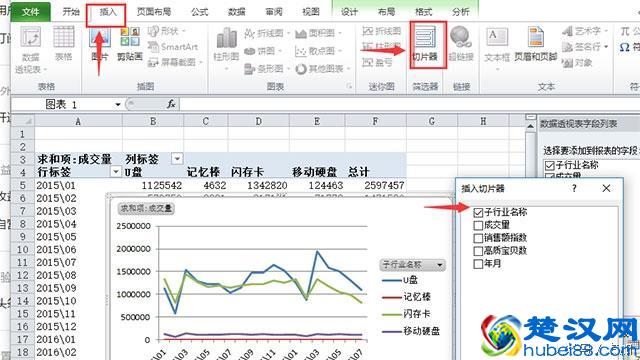The image size is (640, 360).
Task: Click the Slicer (切片器) button
Action: tap(424, 45)
